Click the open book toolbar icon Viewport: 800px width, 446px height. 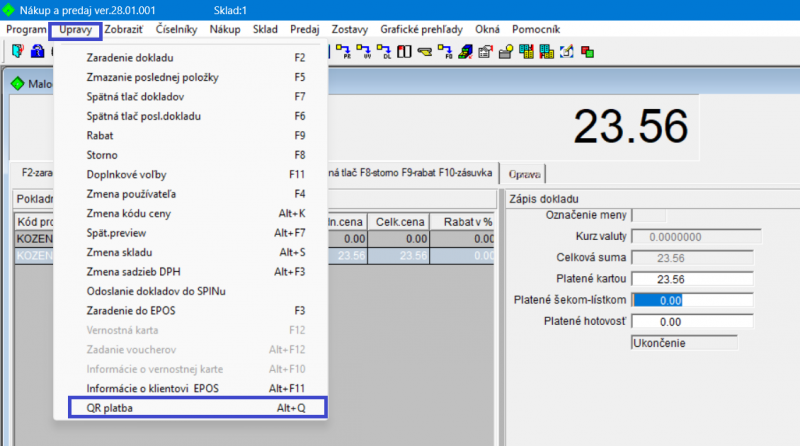click(404, 50)
